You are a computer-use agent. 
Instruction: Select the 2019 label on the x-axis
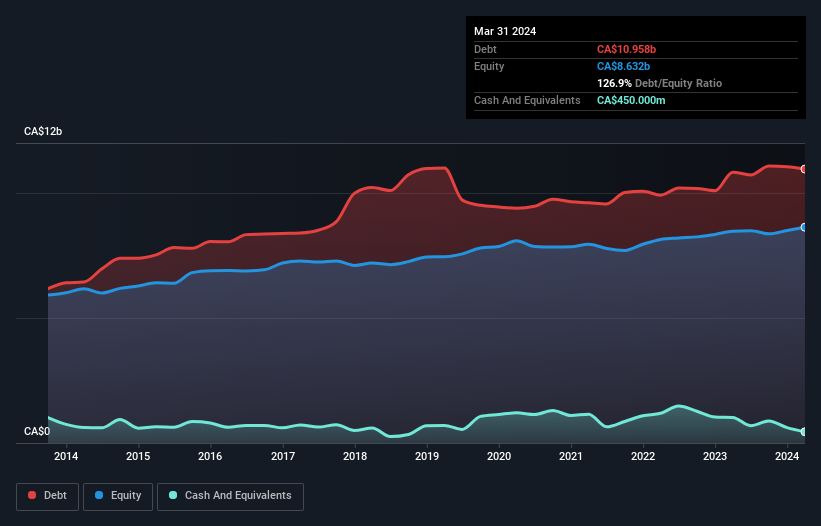(427, 456)
